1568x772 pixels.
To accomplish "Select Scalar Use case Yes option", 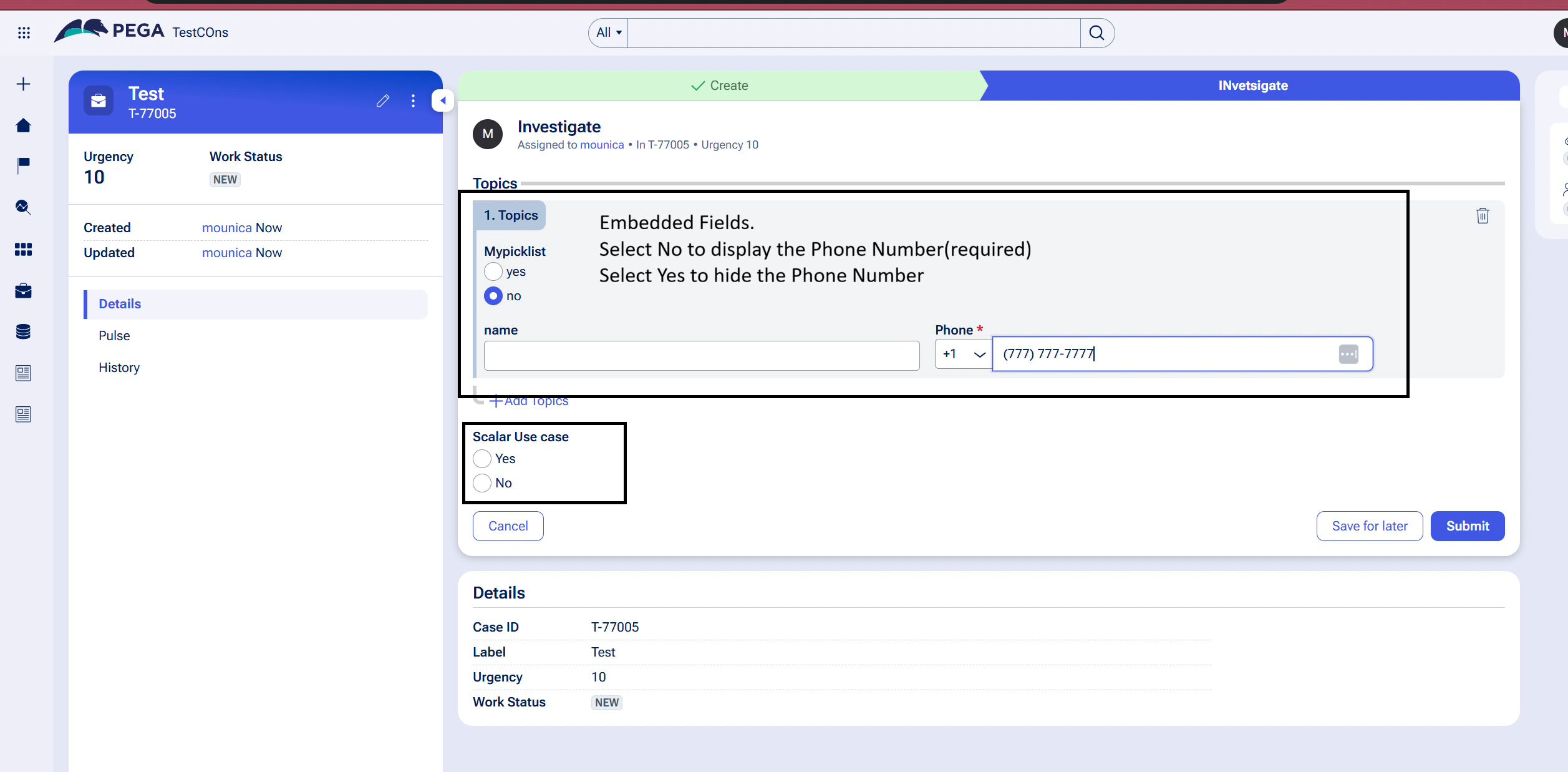I will click(x=482, y=459).
